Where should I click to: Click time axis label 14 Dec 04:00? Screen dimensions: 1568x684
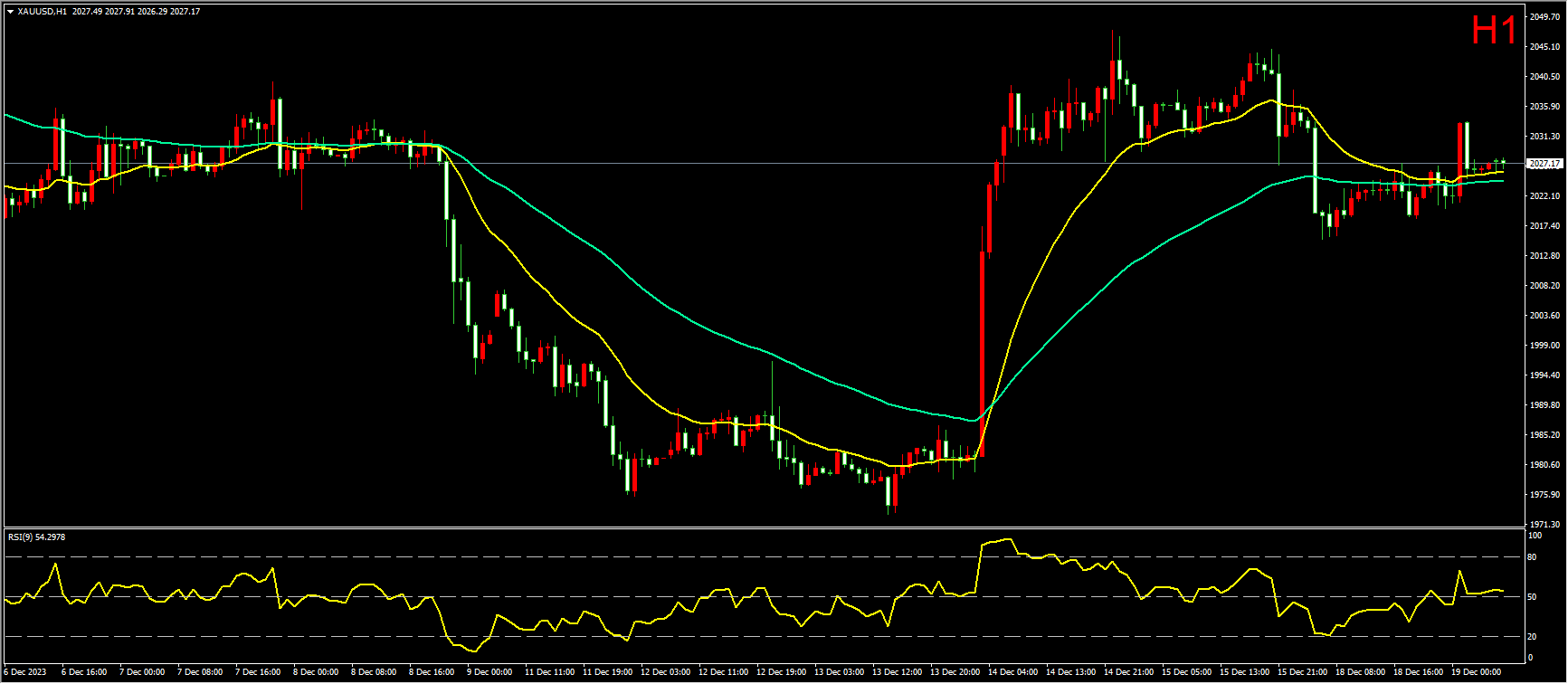[x=1012, y=672]
